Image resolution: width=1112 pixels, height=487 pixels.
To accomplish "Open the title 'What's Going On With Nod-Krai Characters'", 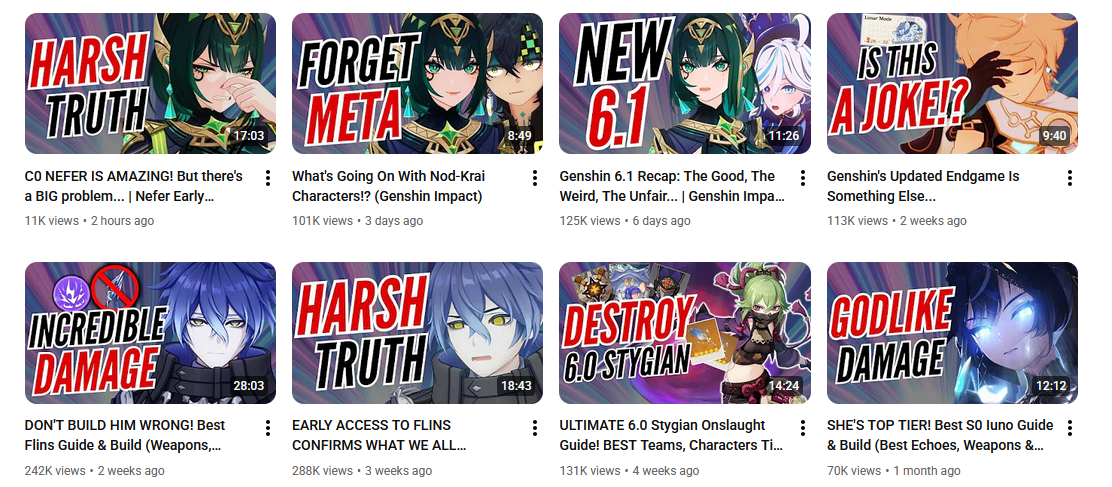I will [389, 186].
